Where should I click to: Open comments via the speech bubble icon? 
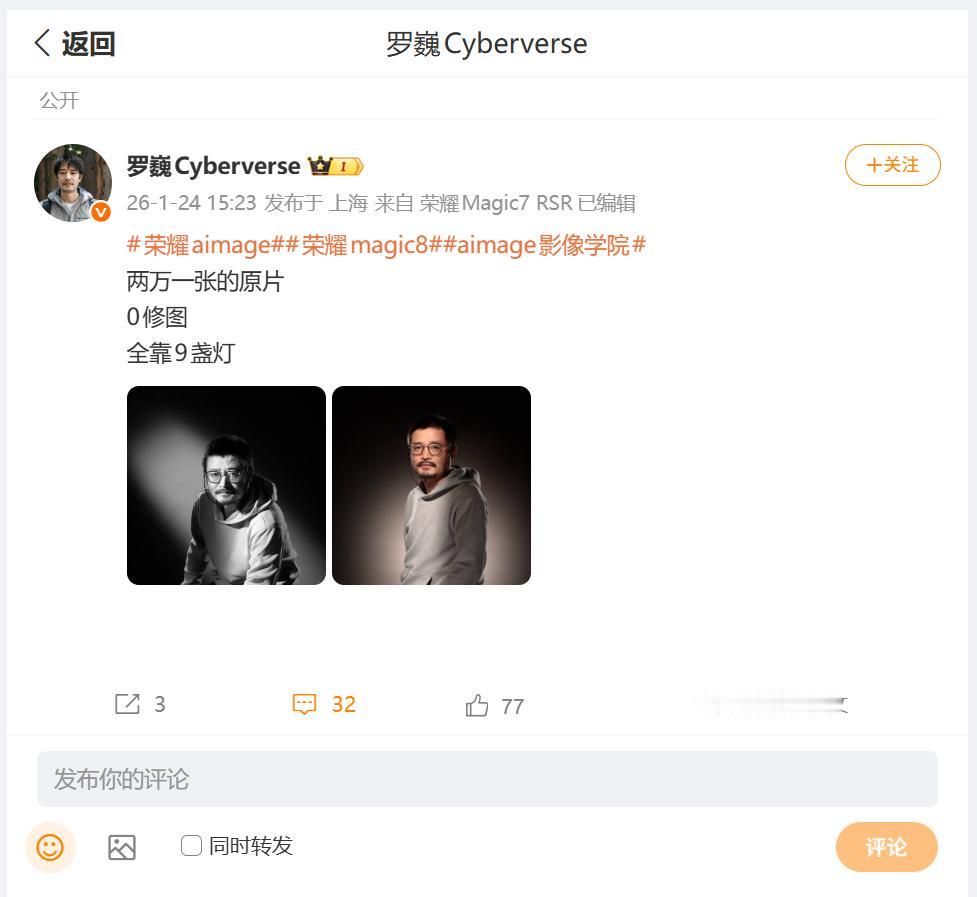coord(305,704)
